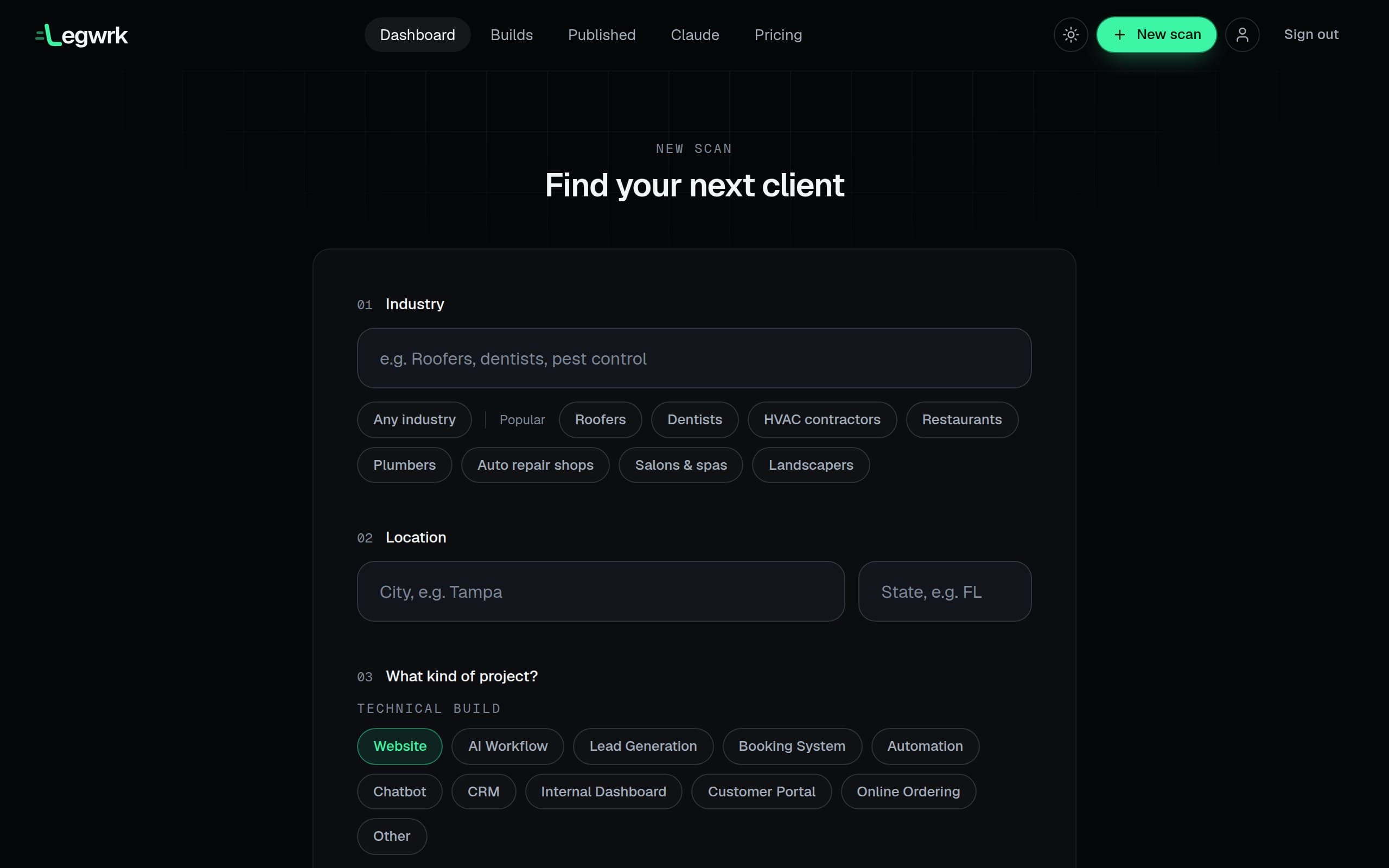Image resolution: width=1389 pixels, height=868 pixels.
Task: Switch to the Published tab
Action: (602, 35)
